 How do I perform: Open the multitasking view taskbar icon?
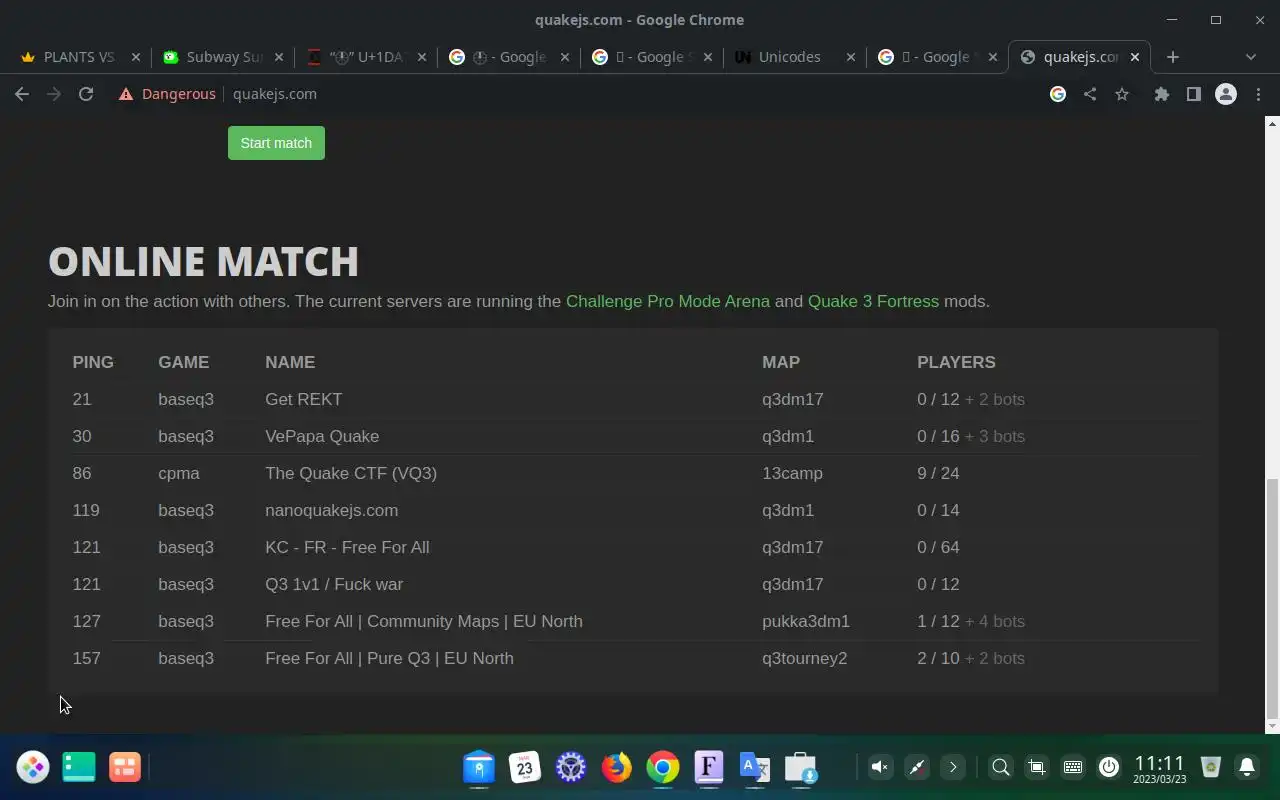coord(79,767)
